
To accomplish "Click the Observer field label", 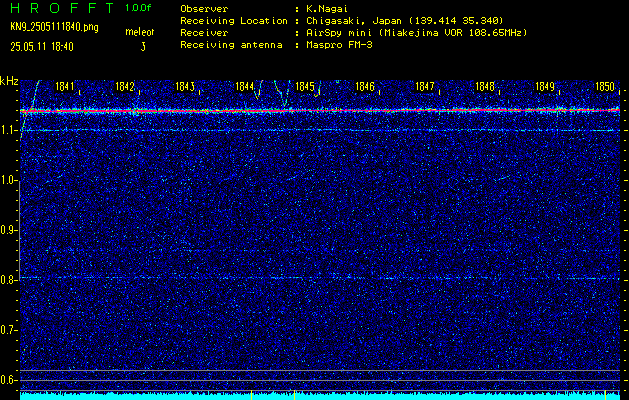I will pyautogui.click(x=204, y=8).
